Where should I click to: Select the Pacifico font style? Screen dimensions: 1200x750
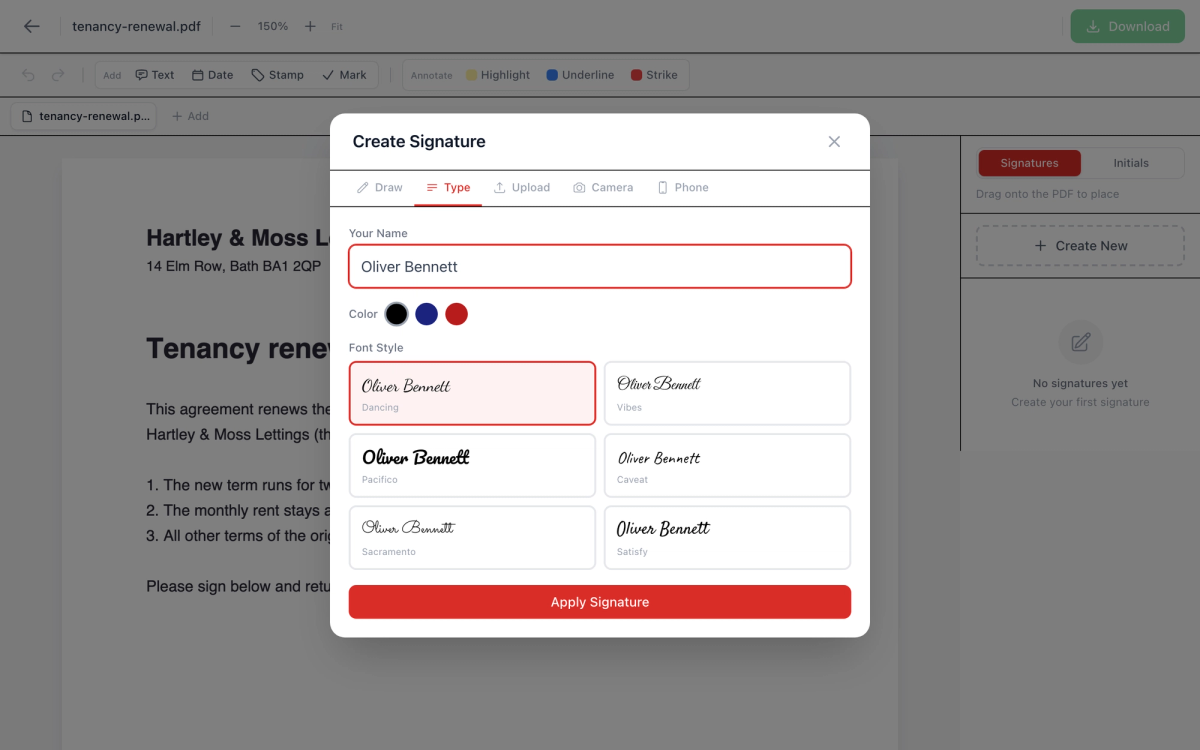(x=472, y=466)
